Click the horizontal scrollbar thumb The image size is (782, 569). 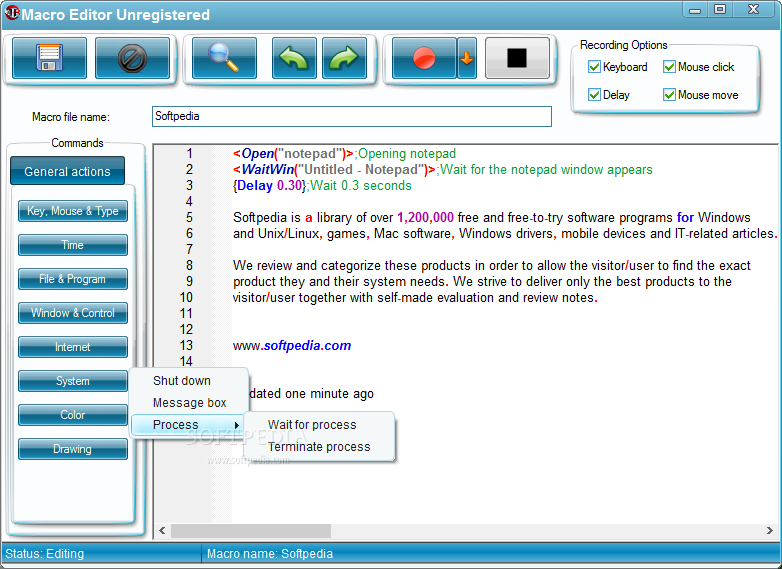[x=251, y=531]
